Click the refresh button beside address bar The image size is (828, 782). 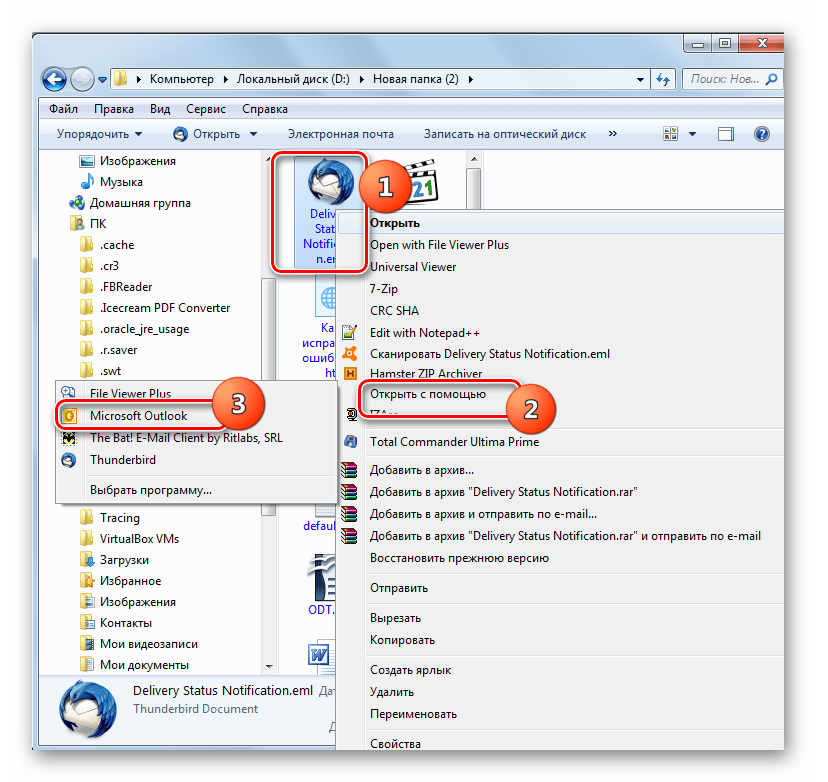663,80
